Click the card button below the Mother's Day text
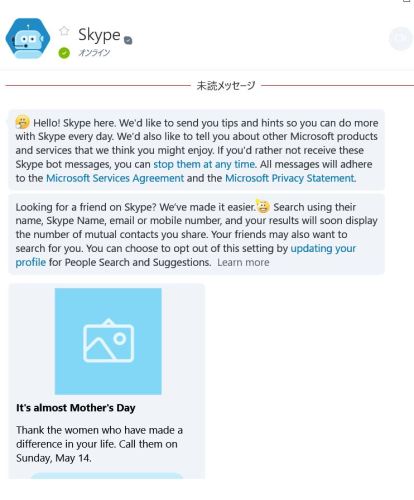 click(107, 476)
